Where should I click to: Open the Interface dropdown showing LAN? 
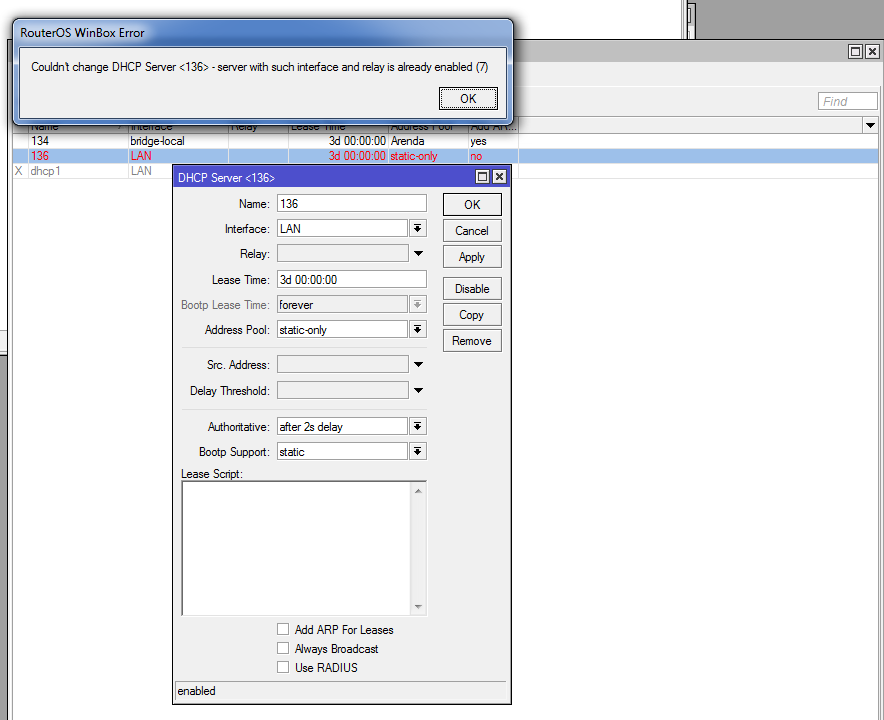coord(417,228)
